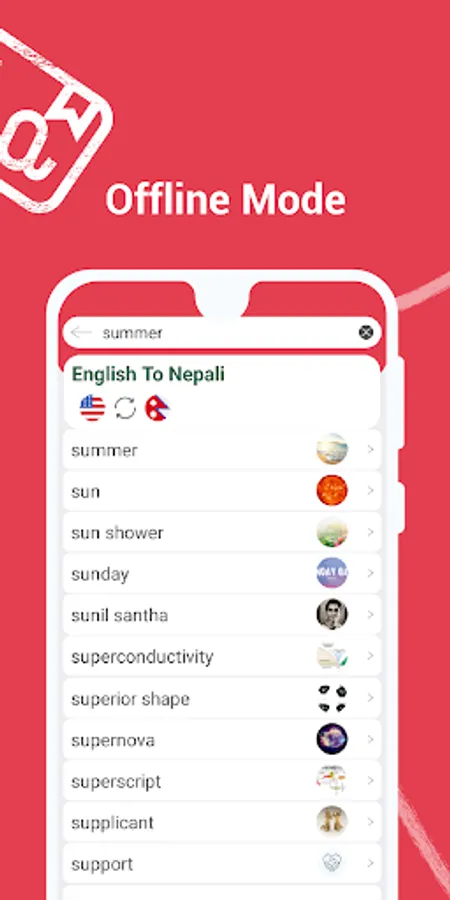
Task: Open the sun word entry
Action: point(222,491)
